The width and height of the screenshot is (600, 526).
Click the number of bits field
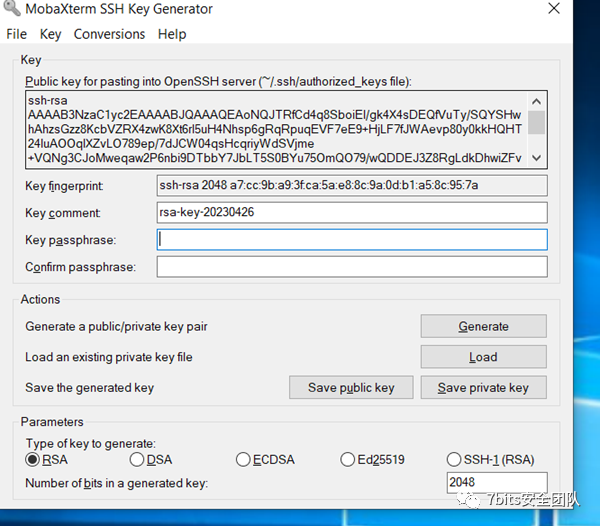pos(497,482)
